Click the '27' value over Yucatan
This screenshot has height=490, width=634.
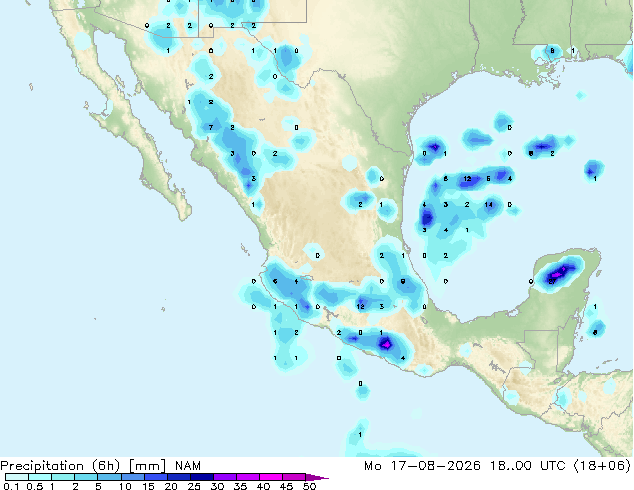point(552,281)
